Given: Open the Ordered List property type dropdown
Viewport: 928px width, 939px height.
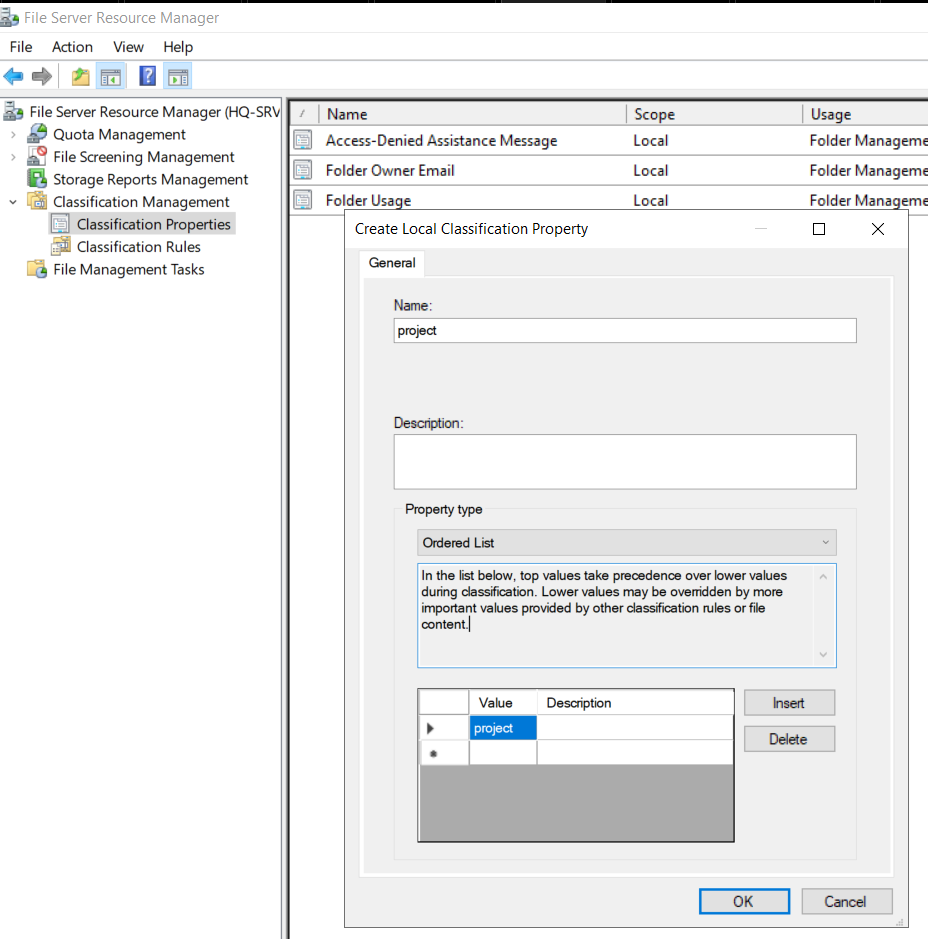Looking at the screenshot, I should click(x=626, y=543).
